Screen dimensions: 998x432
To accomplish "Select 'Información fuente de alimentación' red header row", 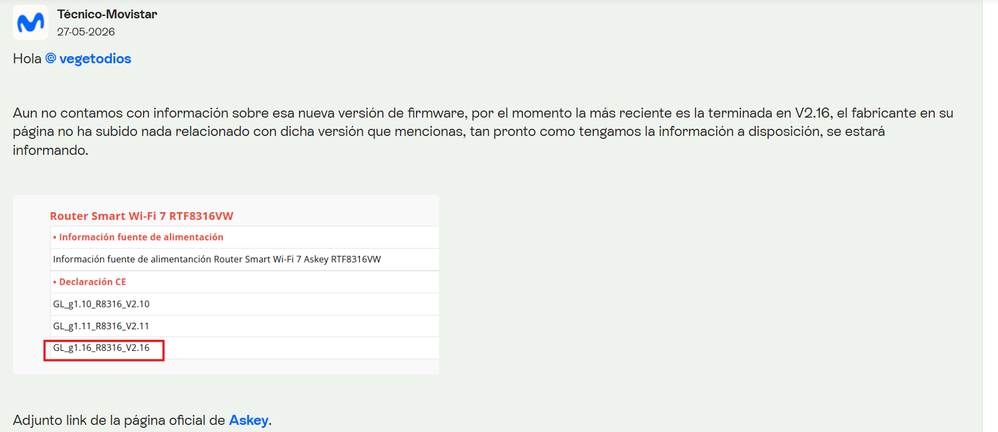I will pyautogui.click(x=244, y=237).
